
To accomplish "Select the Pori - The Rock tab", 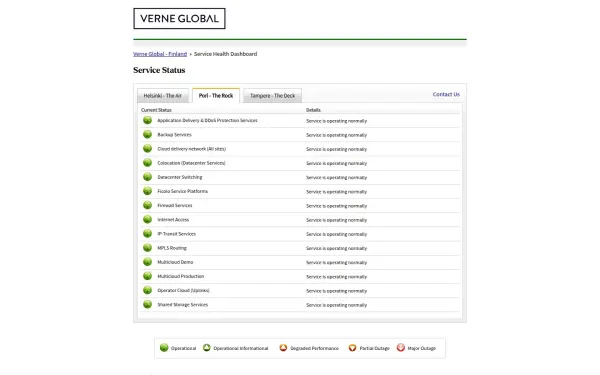I will (x=216, y=96).
